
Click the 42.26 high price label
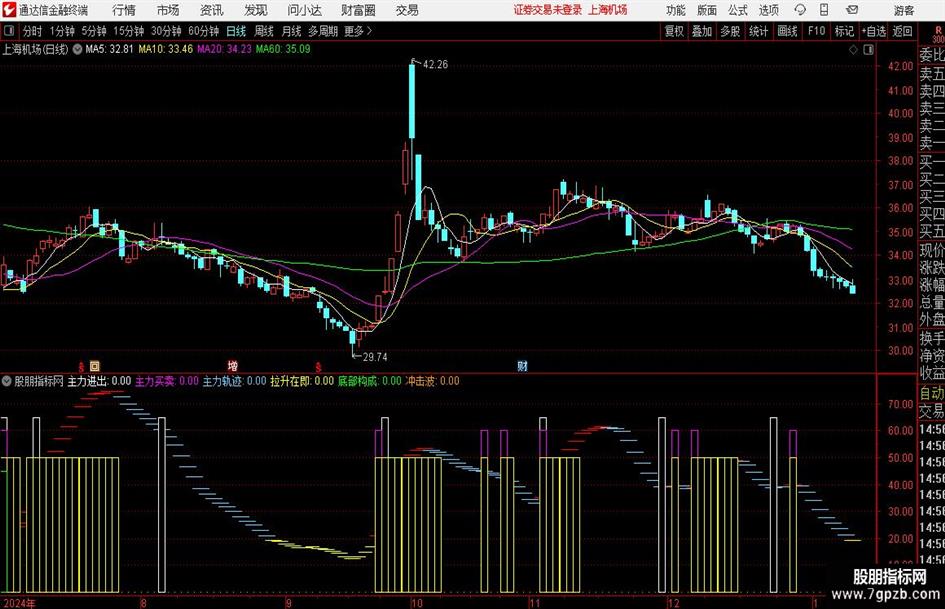click(435, 65)
